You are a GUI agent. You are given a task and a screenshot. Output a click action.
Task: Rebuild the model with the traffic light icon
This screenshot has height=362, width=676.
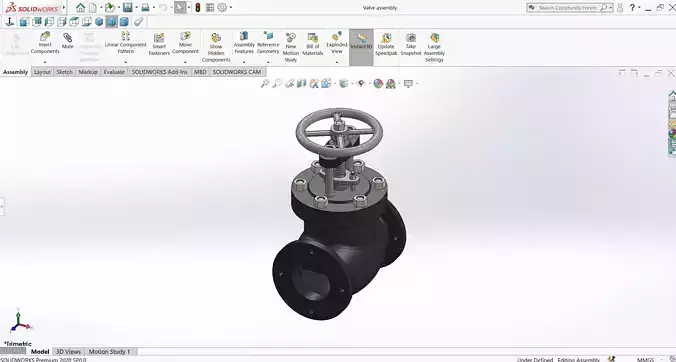click(198, 7)
